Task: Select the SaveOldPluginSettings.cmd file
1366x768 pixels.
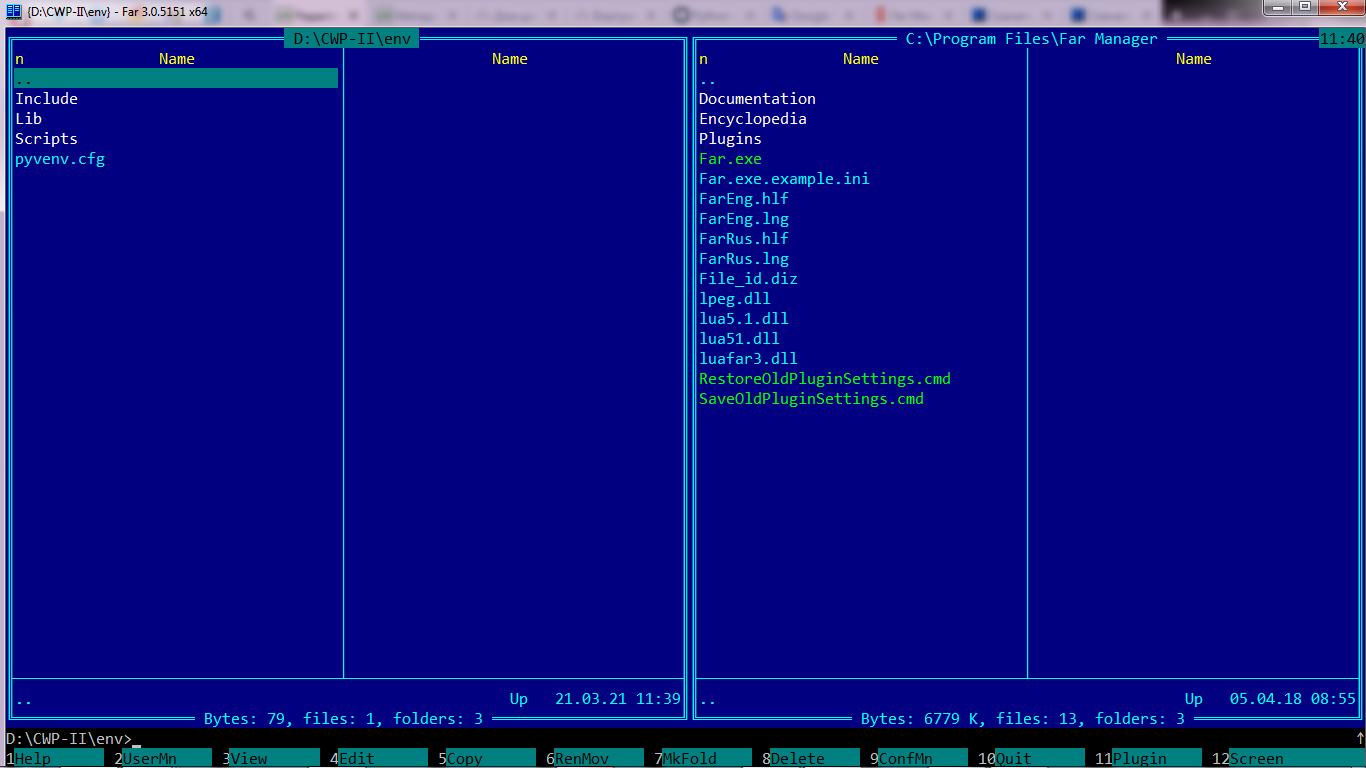Action: coord(811,399)
